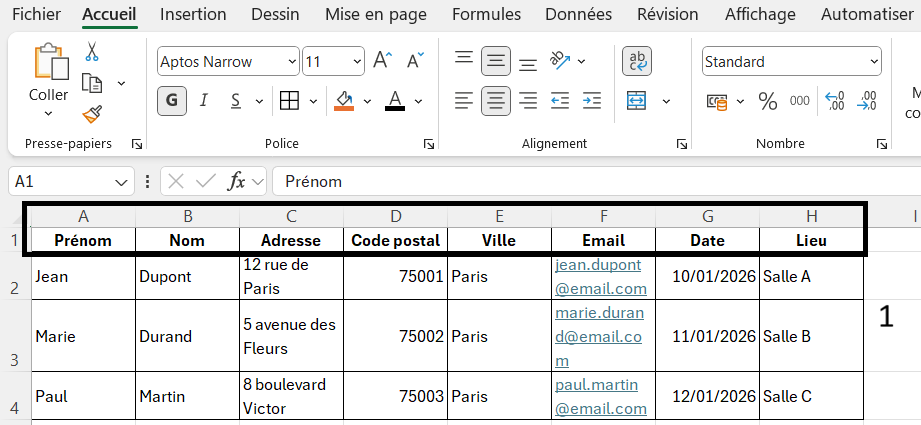Select row 3 header
921x425 pixels.
coord(15,336)
